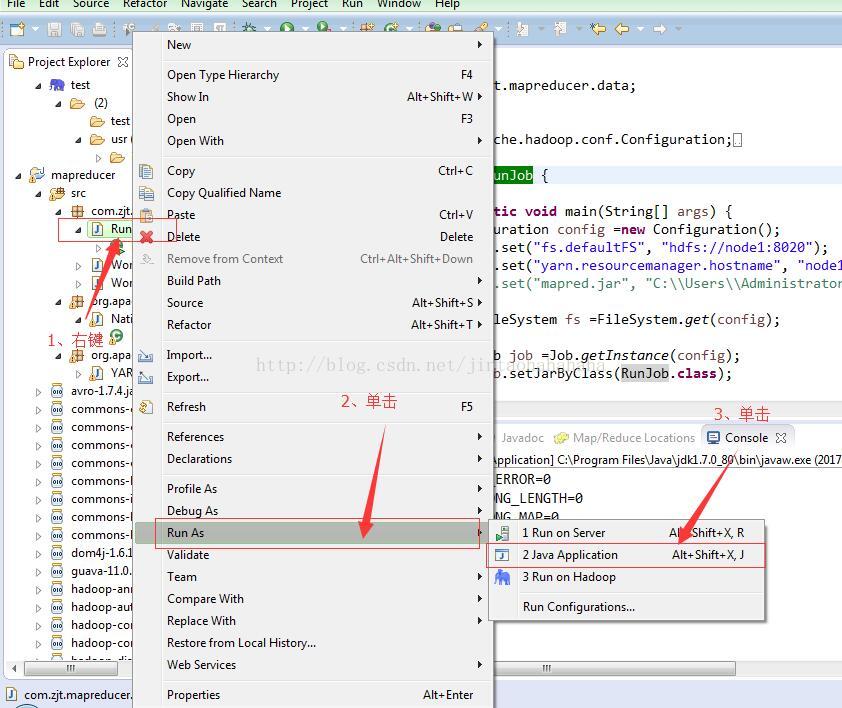The width and height of the screenshot is (842, 708).
Task: Expand the dom4j-1.6.1 jar node
Action: [x=38, y=553]
